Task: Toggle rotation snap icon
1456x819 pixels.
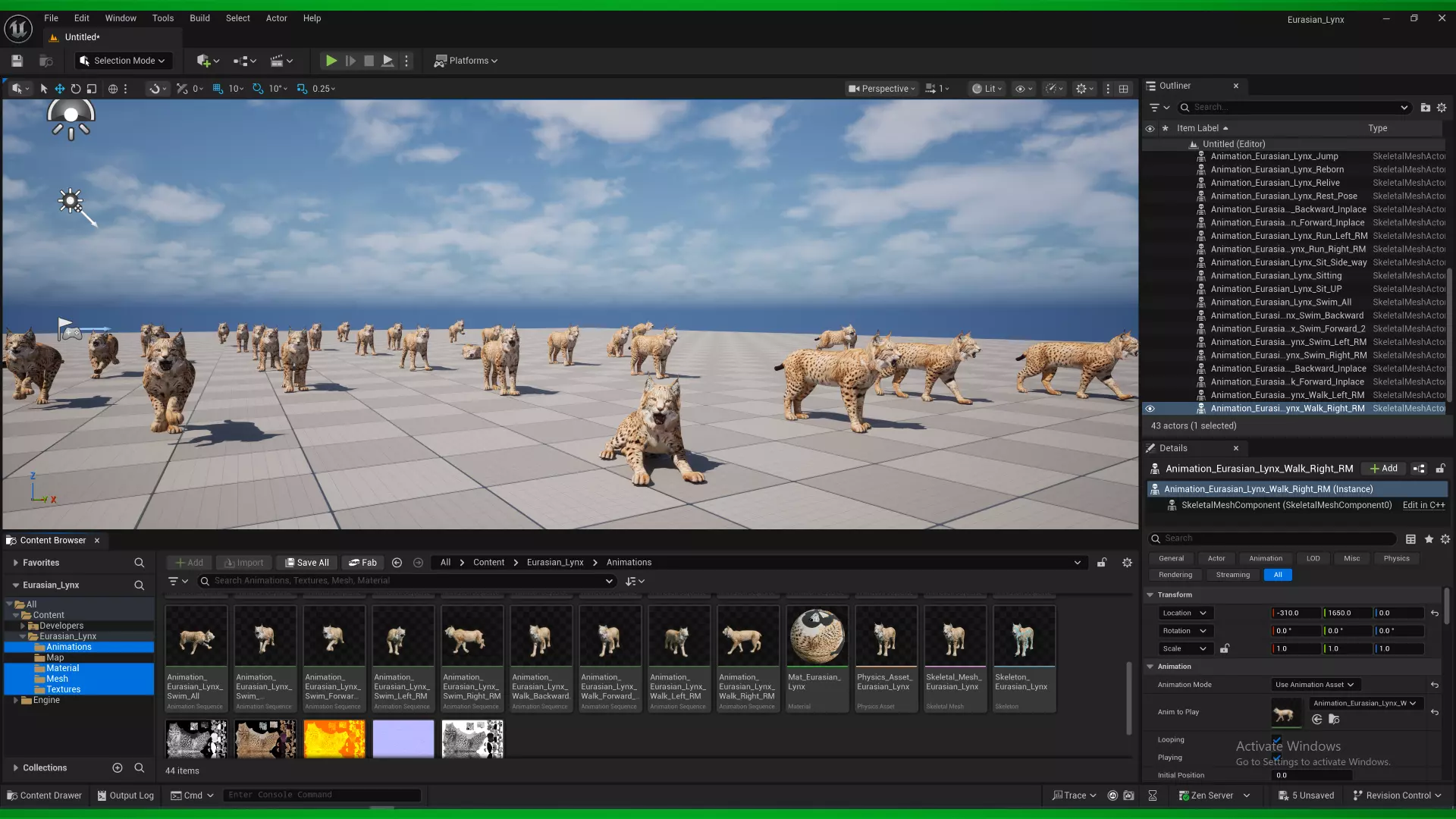Action: pos(258,89)
